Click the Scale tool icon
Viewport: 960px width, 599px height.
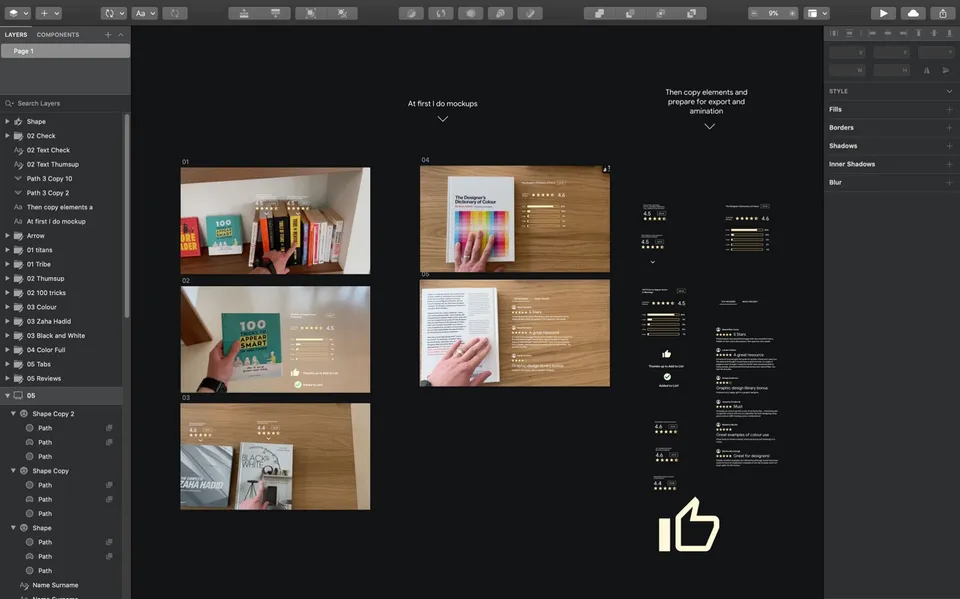[x=500, y=13]
